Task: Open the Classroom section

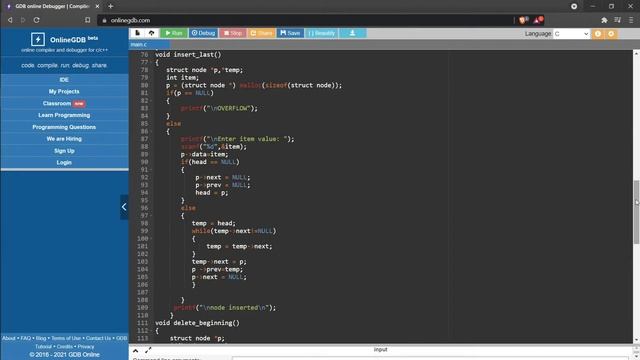Action: coord(64,103)
